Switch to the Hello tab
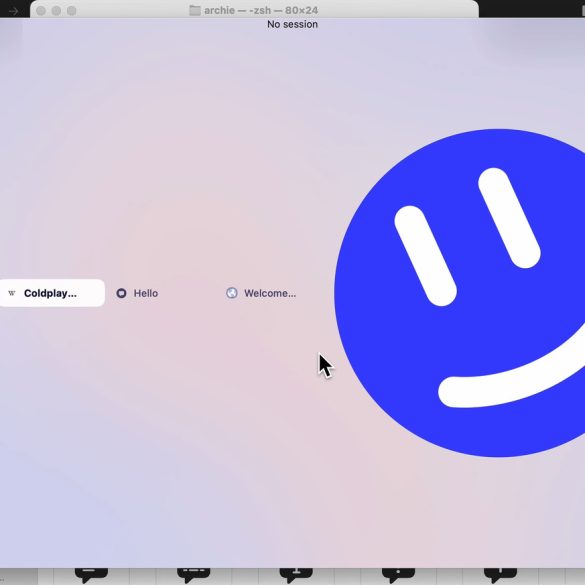 tap(137, 293)
